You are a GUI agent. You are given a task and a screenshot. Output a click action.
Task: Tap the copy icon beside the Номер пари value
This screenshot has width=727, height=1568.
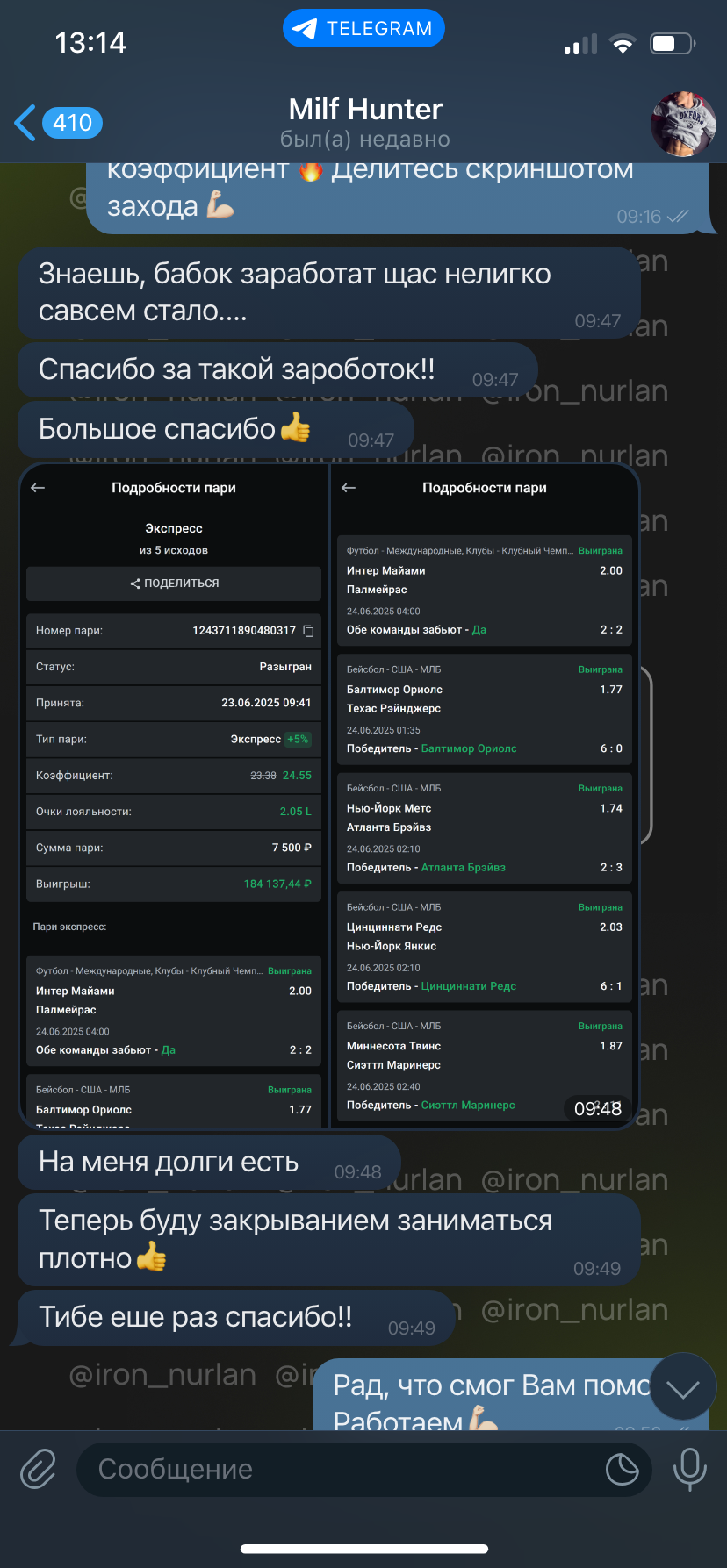point(308,631)
